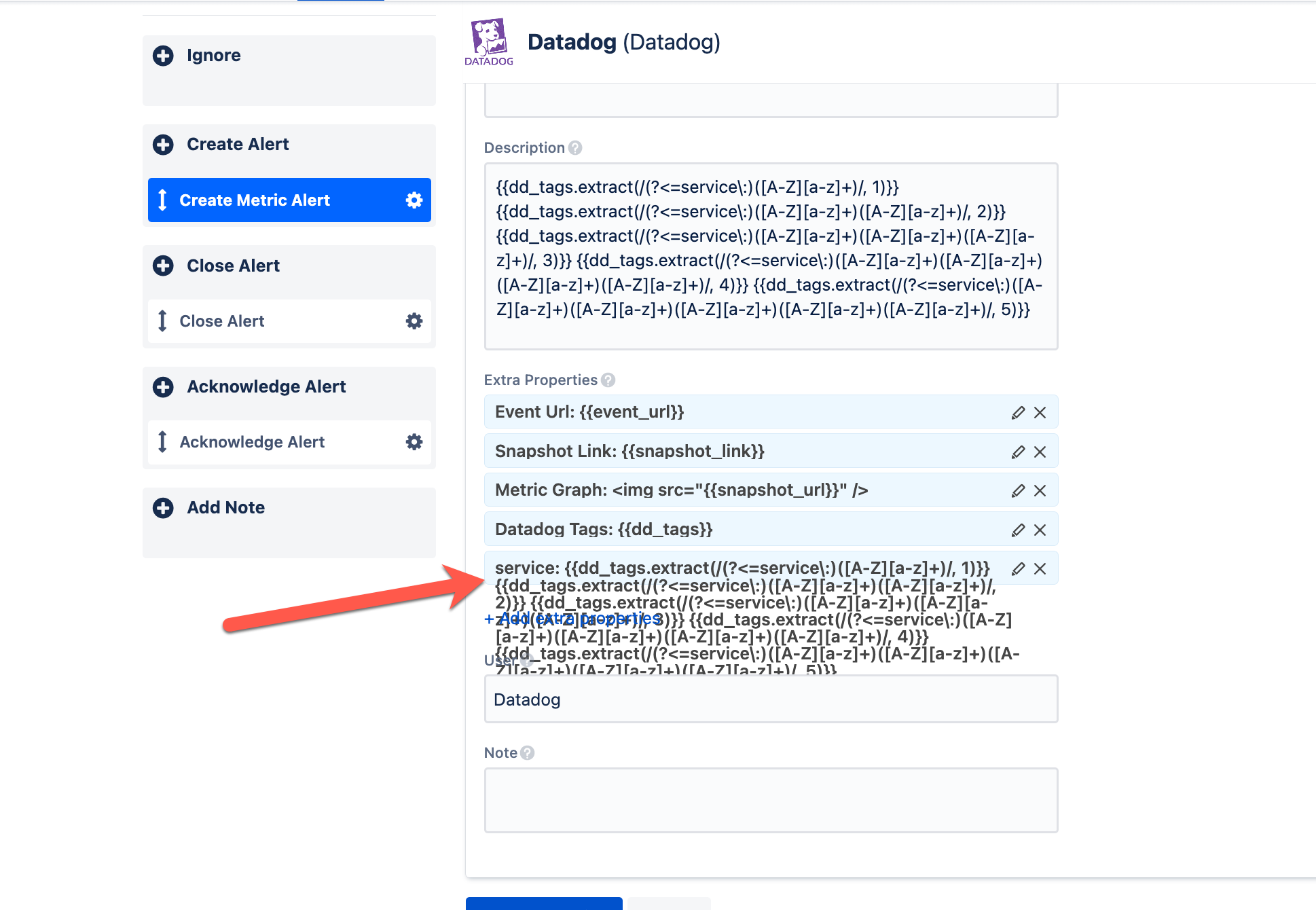Select the Close Alert entry
Viewport: 1316px width, 910px height.
pos(222,321)
